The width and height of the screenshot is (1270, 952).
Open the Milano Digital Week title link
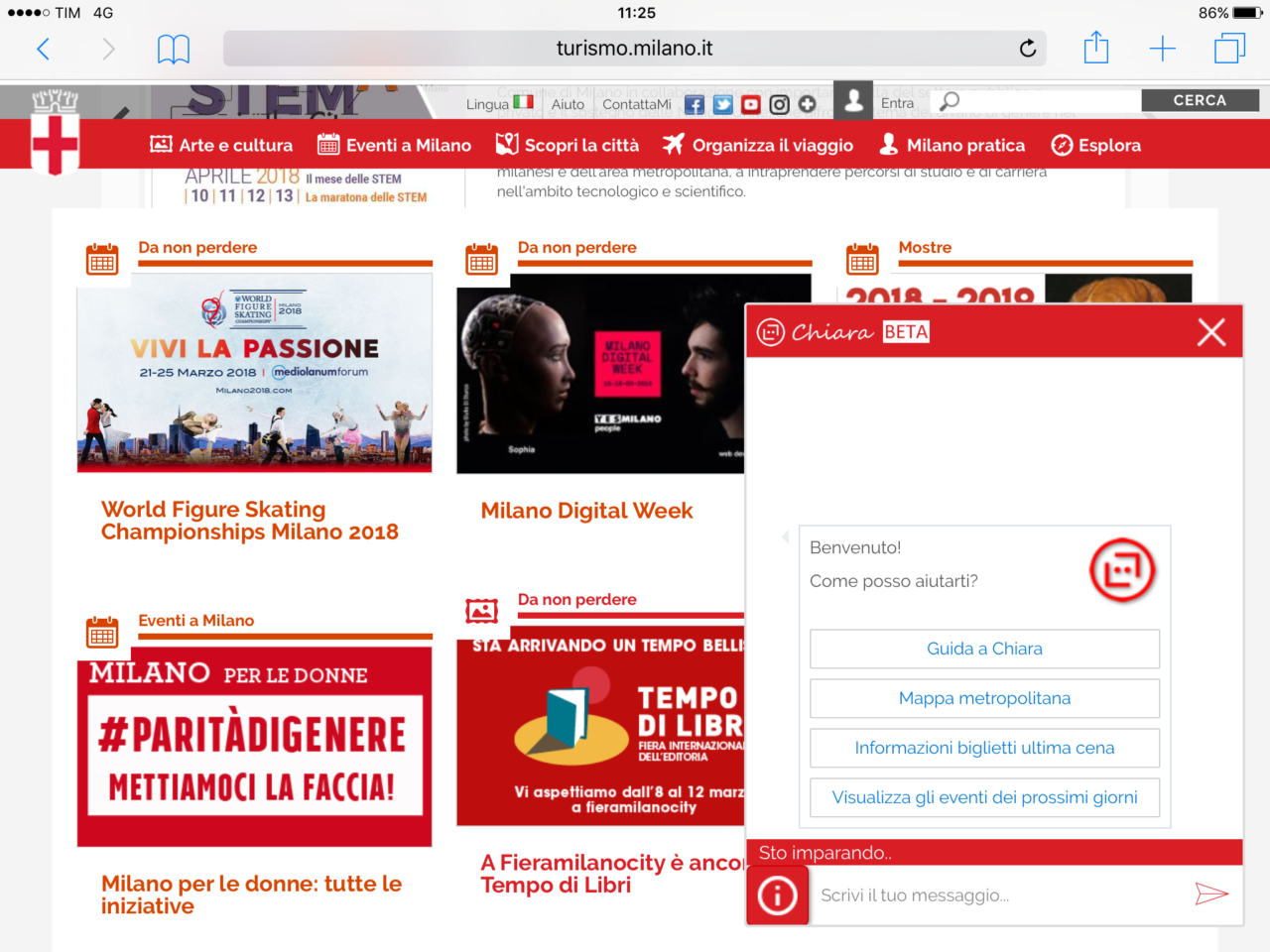[x=586, y=511]
